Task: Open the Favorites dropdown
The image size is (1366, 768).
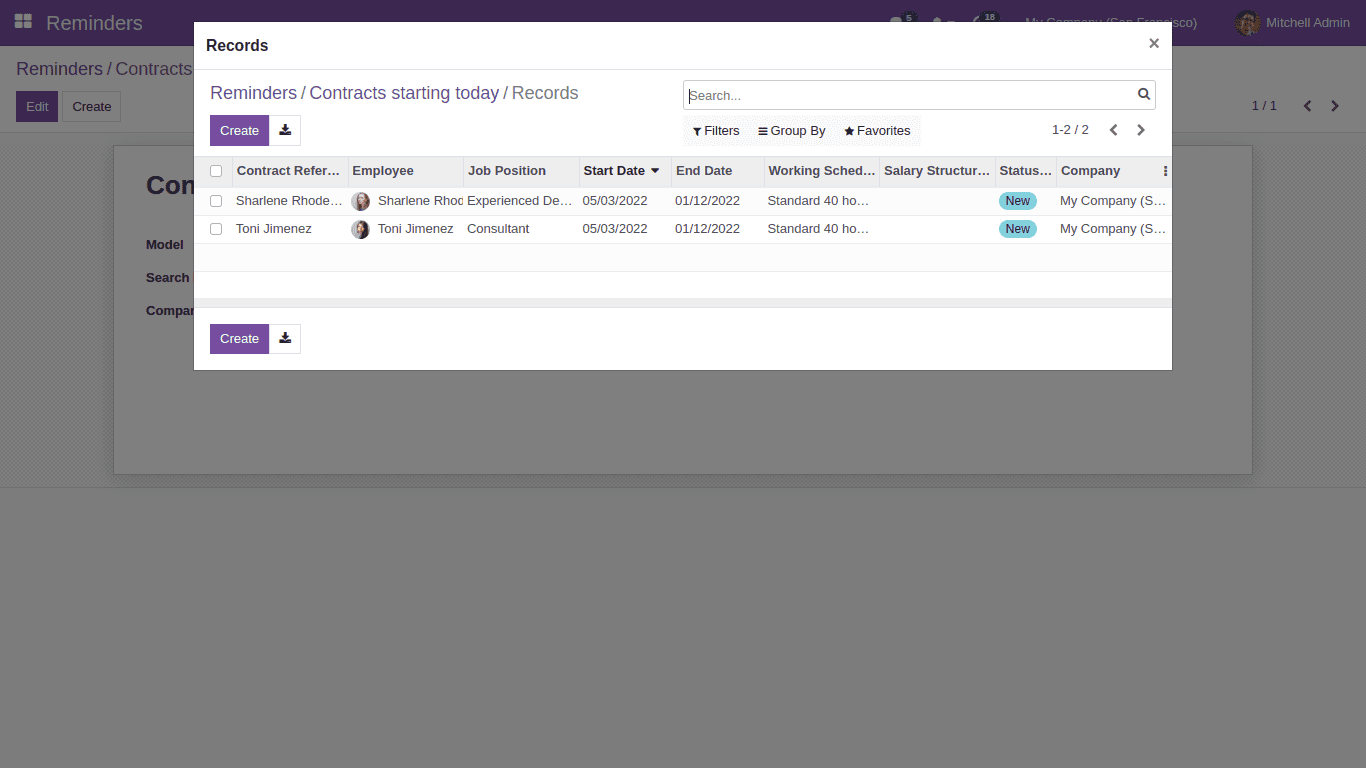Action: 877,130
